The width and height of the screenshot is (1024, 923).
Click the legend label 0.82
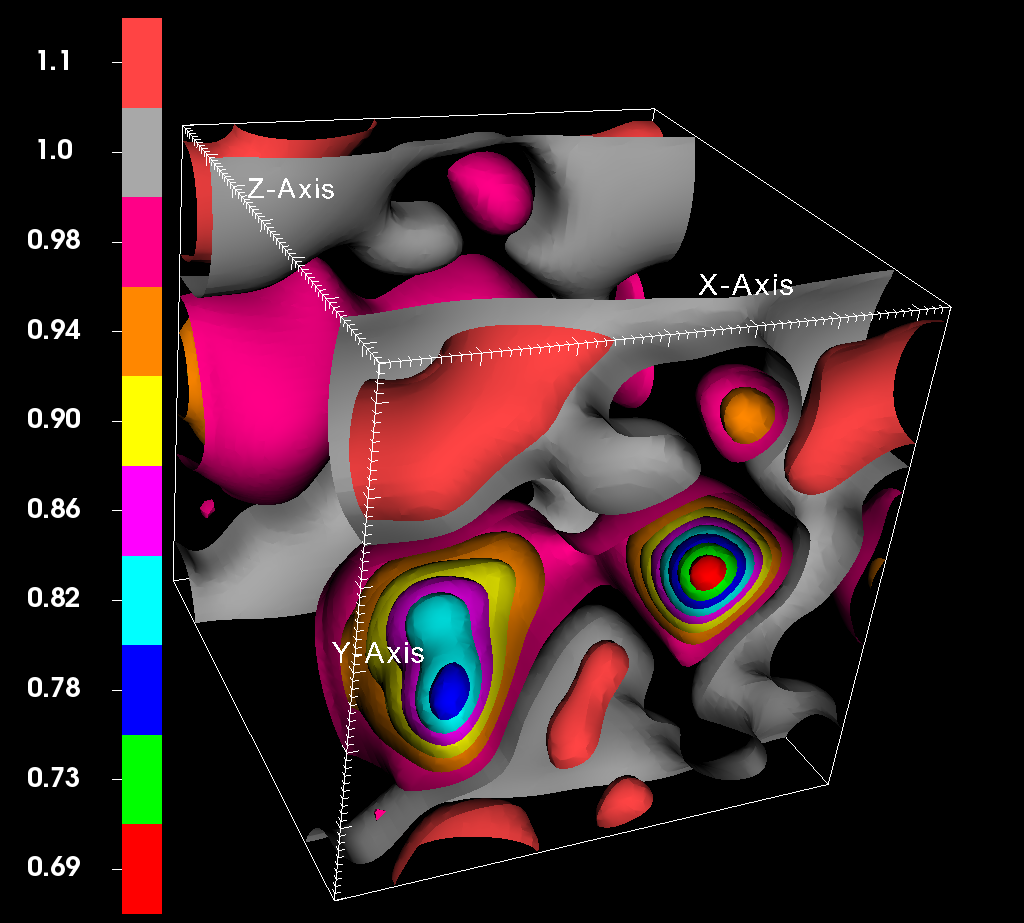pyautogui.click(x=54, y=598)
